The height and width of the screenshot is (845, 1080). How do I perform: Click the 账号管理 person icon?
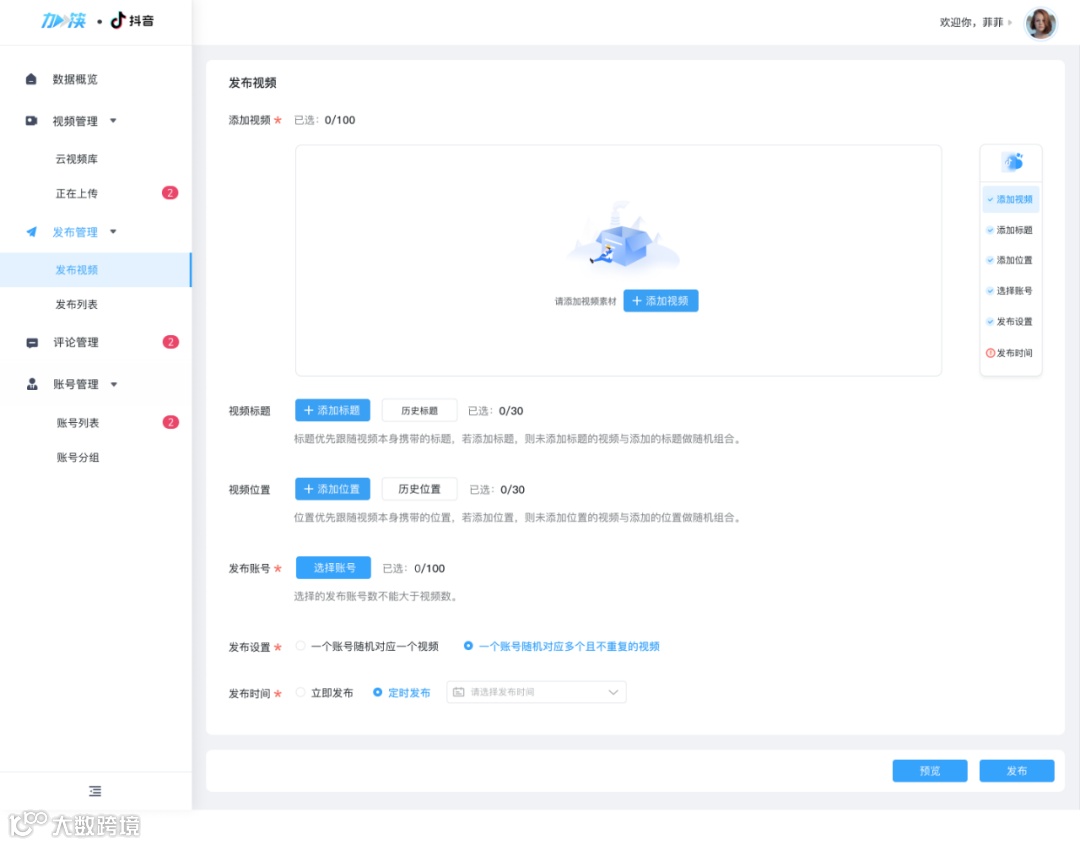(32, 384)
